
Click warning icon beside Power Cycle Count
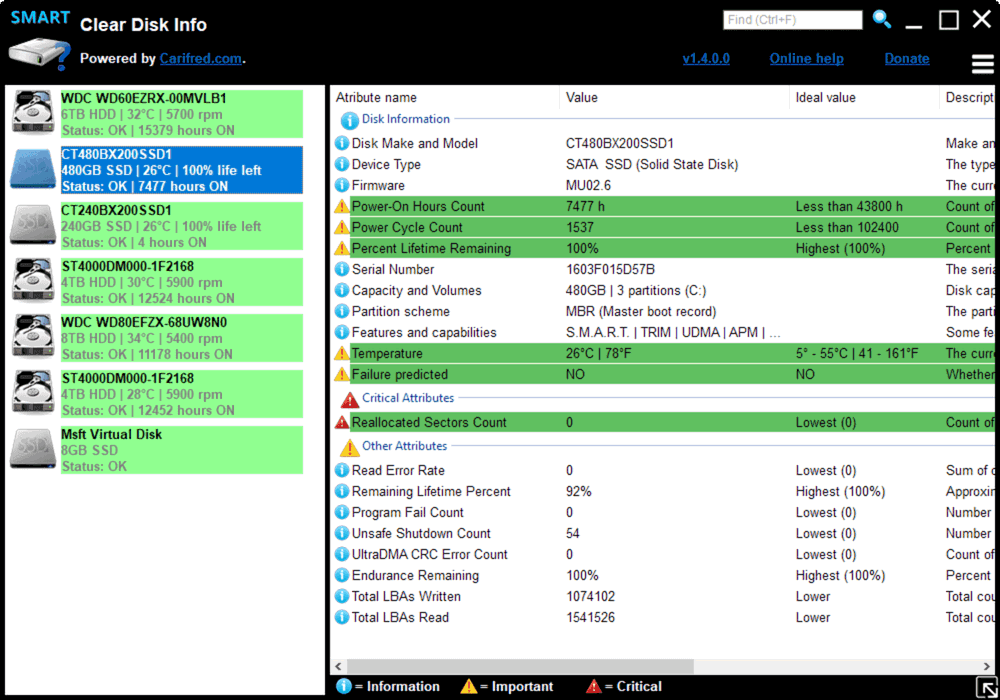[342, 228]
